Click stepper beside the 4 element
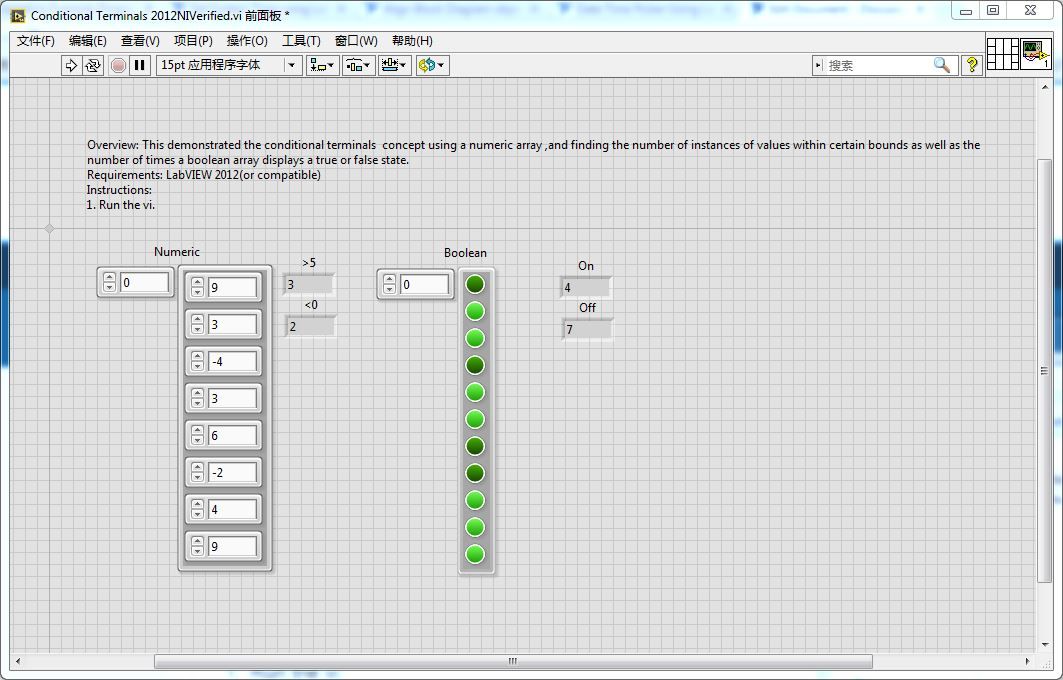This screenshot has height=680, width=1063. (197, 509)
